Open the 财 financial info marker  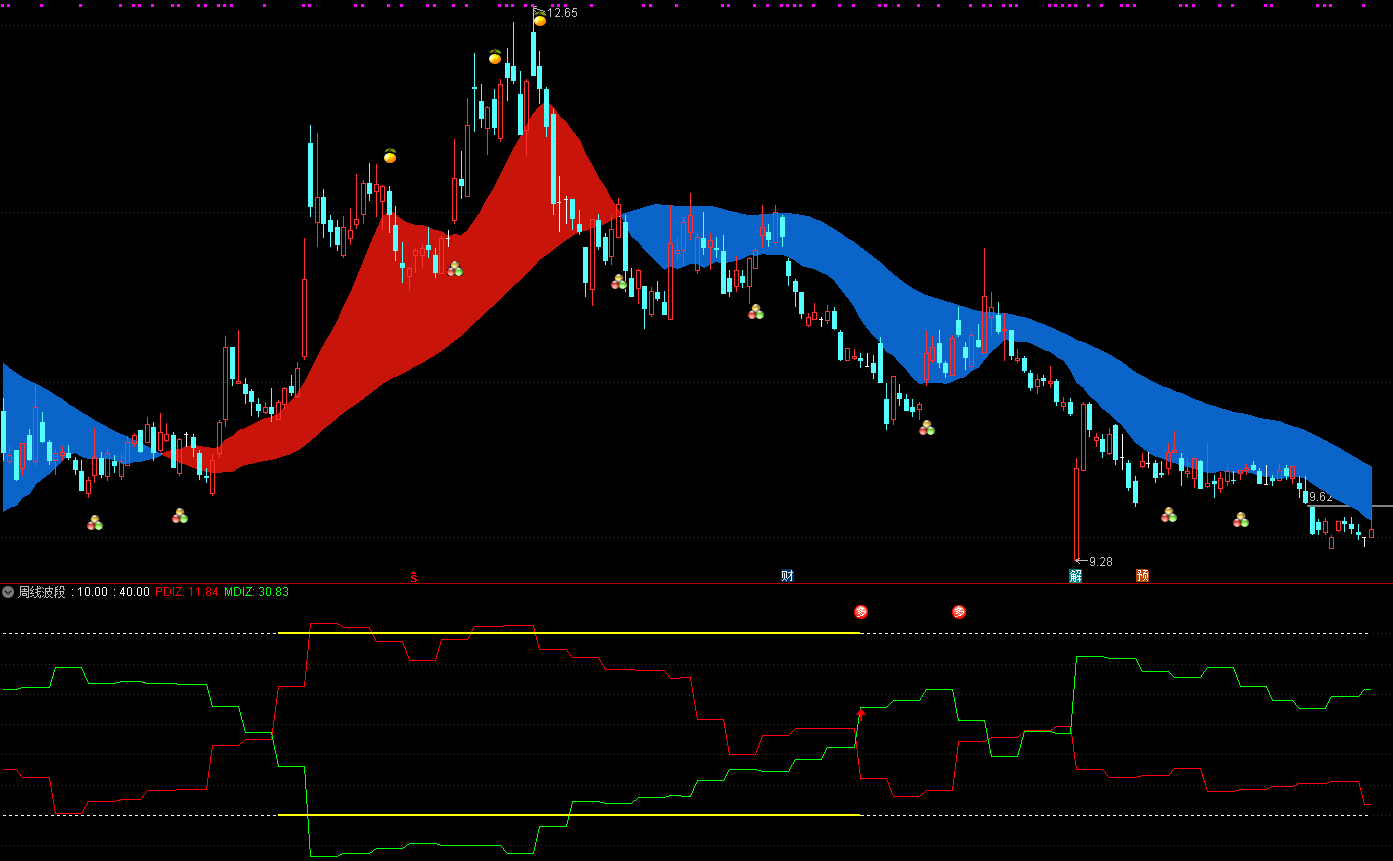pyautogui.click(x=787, y=576)
